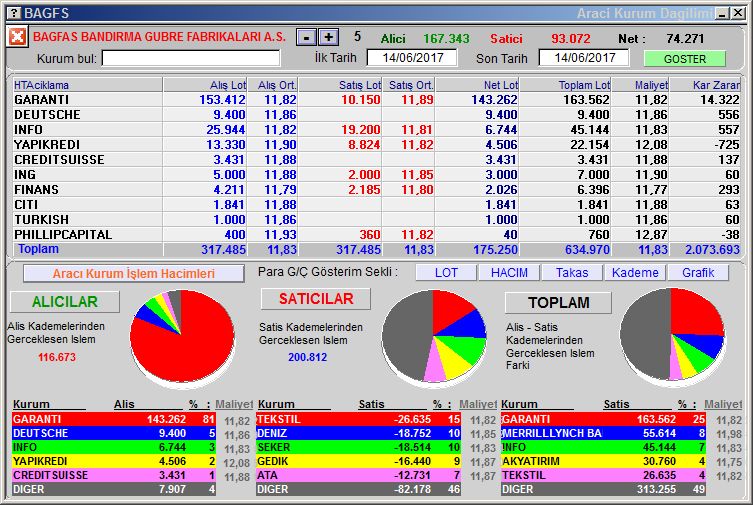Click the ALICILAR button

(x=65, y=302)
